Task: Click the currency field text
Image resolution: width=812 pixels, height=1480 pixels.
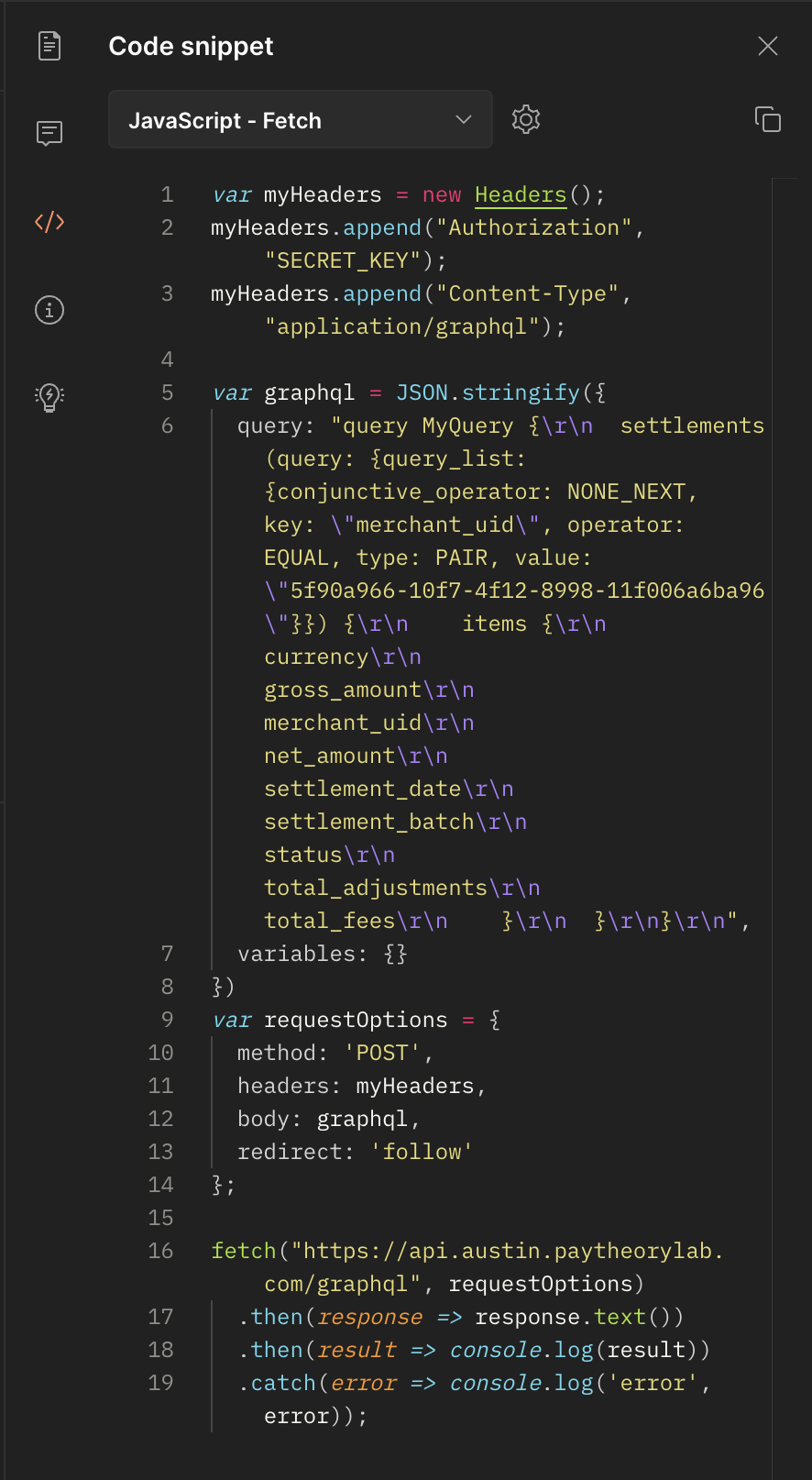Action: [x=316, y=657]
